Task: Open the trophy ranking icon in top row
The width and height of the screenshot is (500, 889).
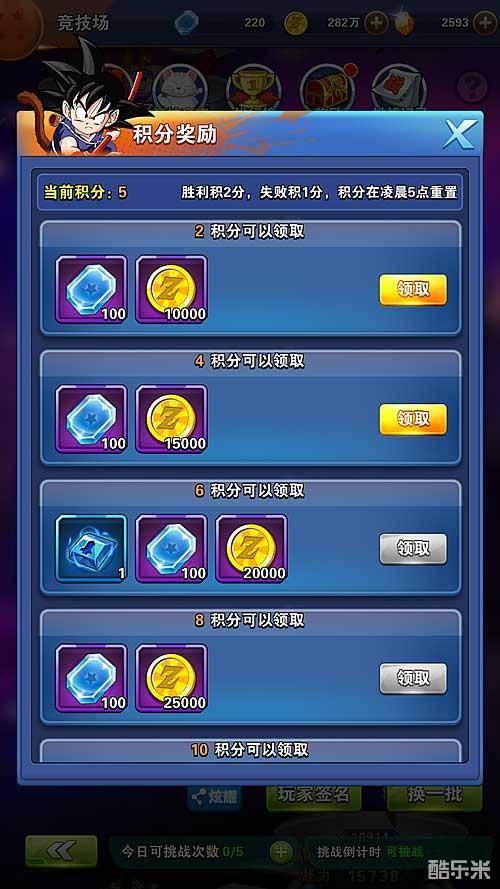Action: pos(253,86)
